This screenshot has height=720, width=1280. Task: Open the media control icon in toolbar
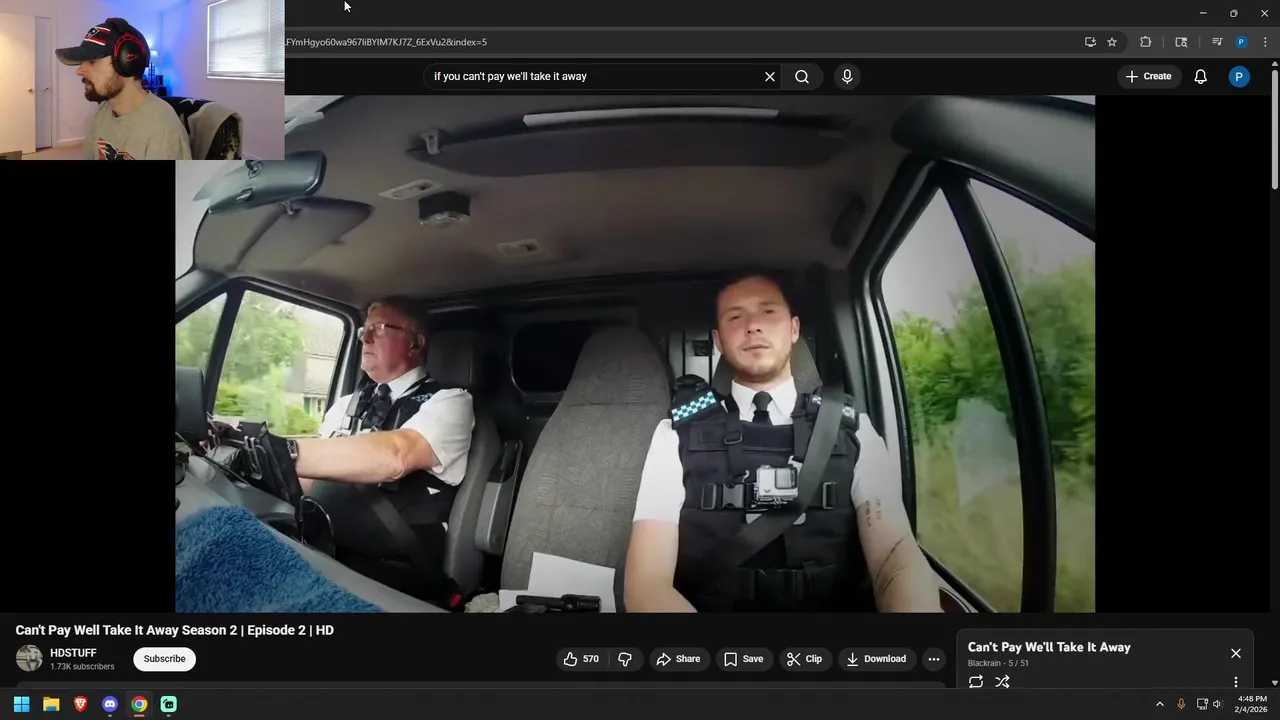point(1217,42)
